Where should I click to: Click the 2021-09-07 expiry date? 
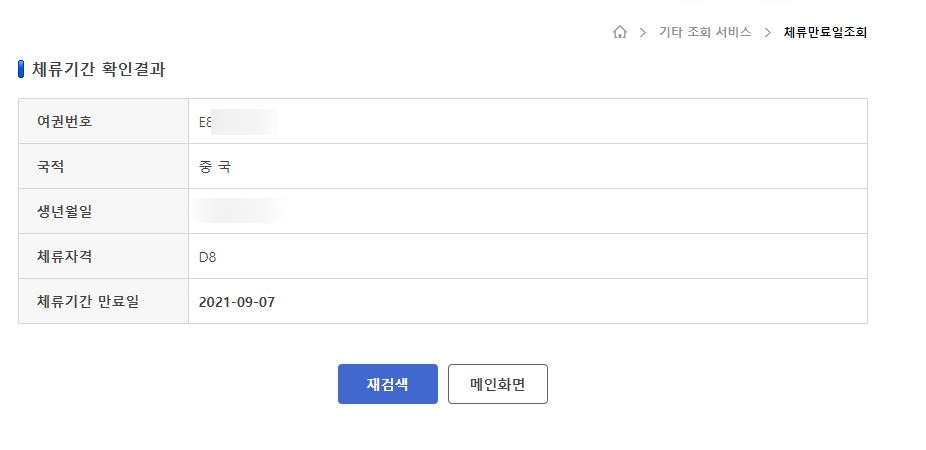(237, 302)
